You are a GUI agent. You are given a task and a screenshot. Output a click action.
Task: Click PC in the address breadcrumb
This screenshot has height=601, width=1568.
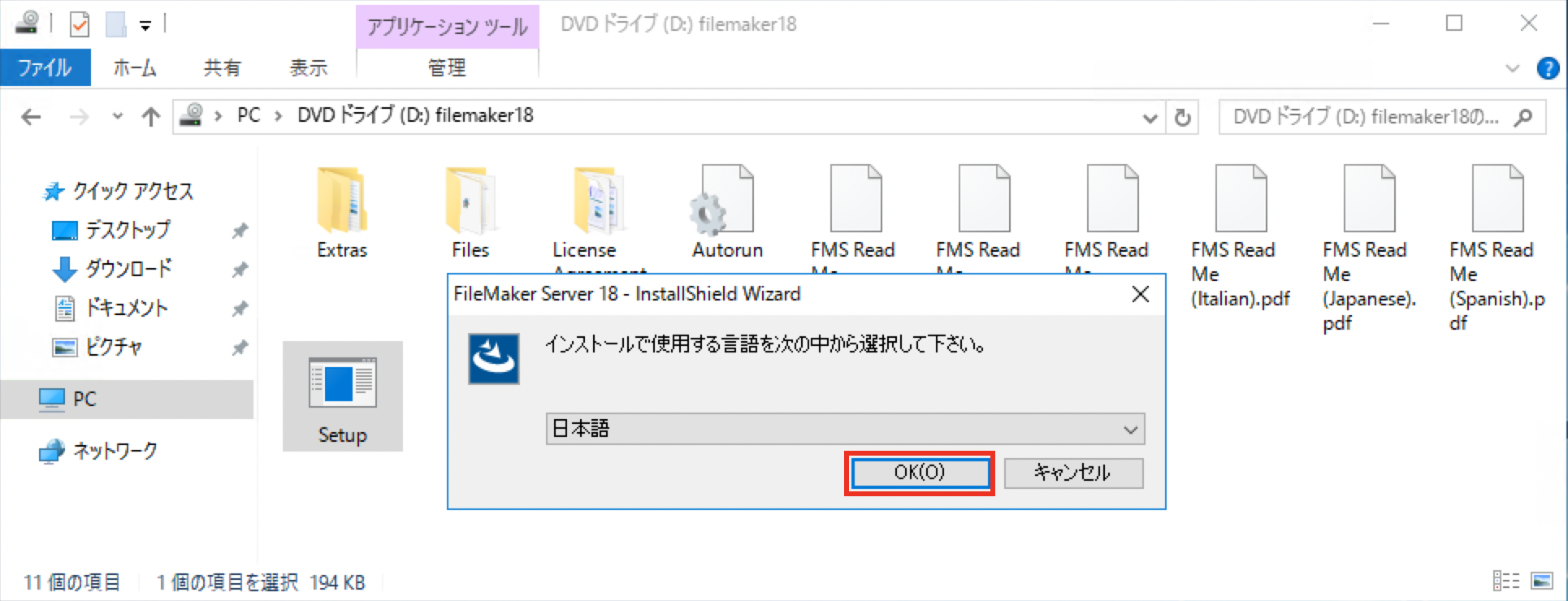[249, 115]
